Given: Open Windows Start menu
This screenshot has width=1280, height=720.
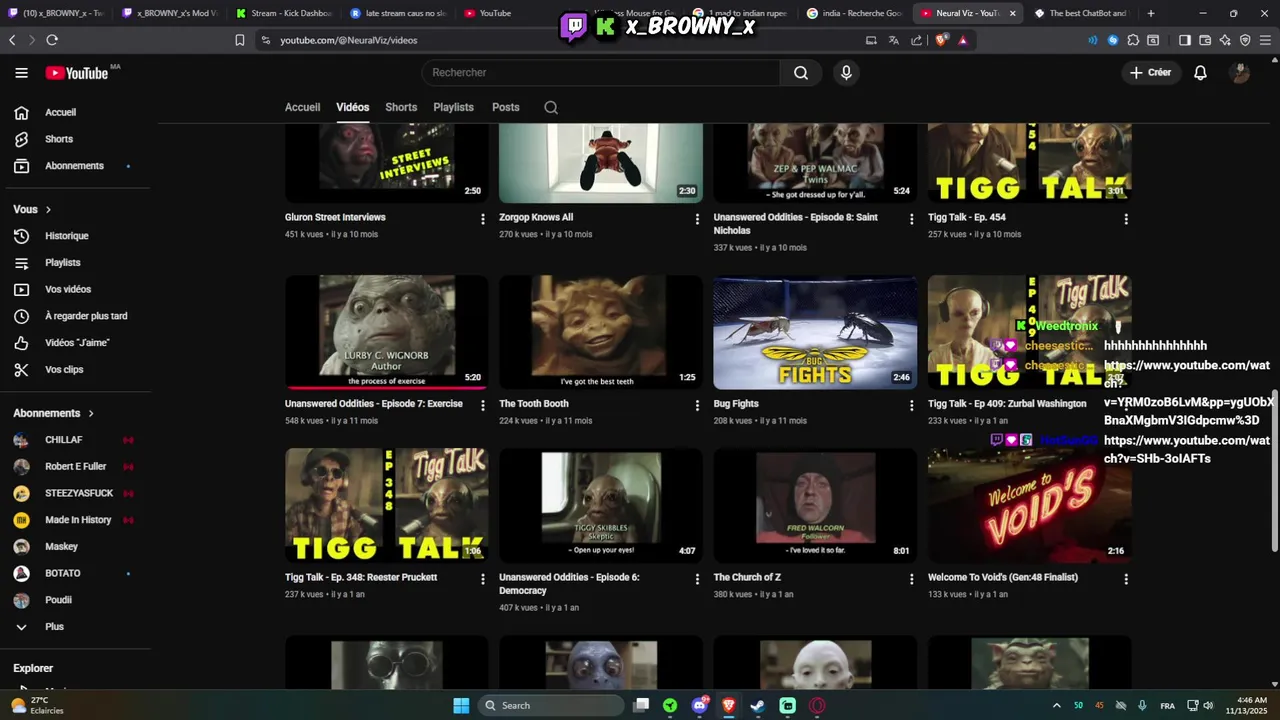Looking at the screenshot, I should pyautogui.click(x=461, y=705).
